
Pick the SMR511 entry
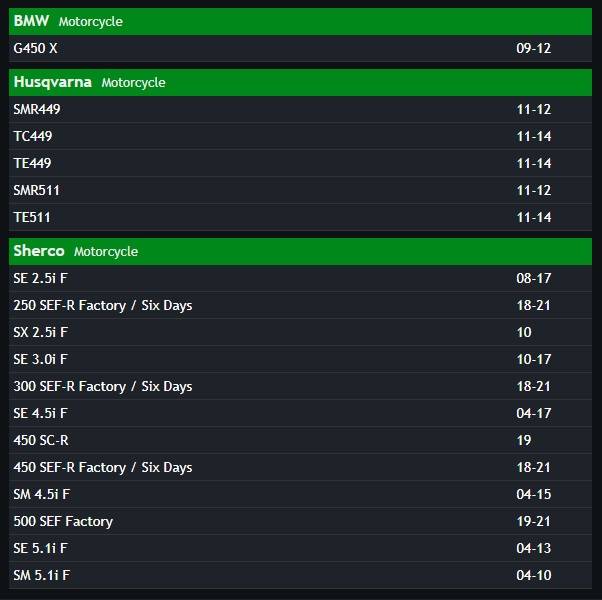click(x=300, y=190)
